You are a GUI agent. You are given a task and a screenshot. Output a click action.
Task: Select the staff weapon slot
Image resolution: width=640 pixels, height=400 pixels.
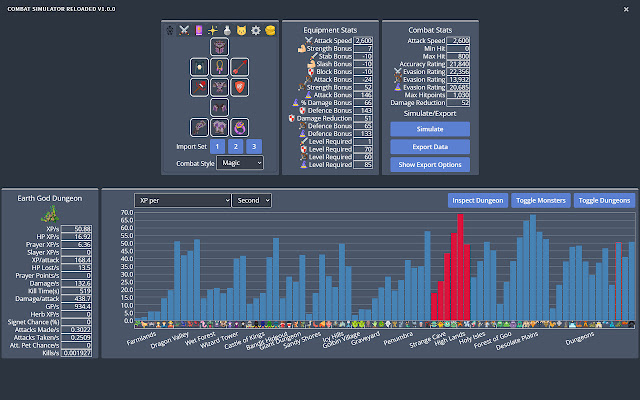click(x=199, y=87)
